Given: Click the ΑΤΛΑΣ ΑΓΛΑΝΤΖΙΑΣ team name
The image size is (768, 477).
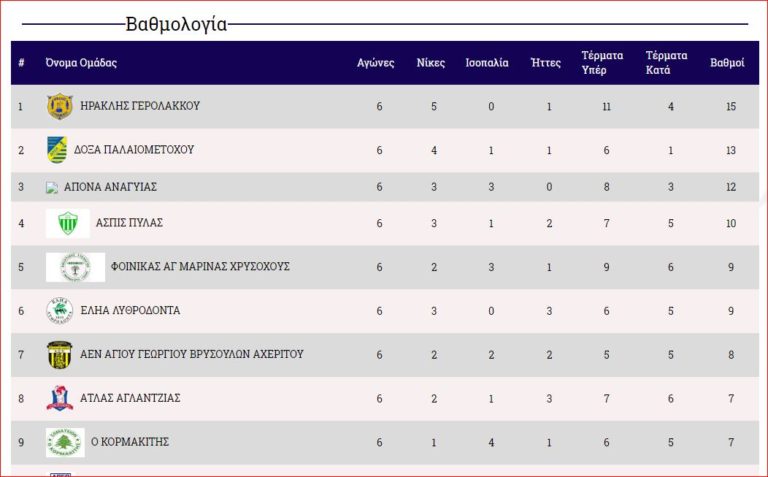Looking at the screenshot, I should (130, 398).
